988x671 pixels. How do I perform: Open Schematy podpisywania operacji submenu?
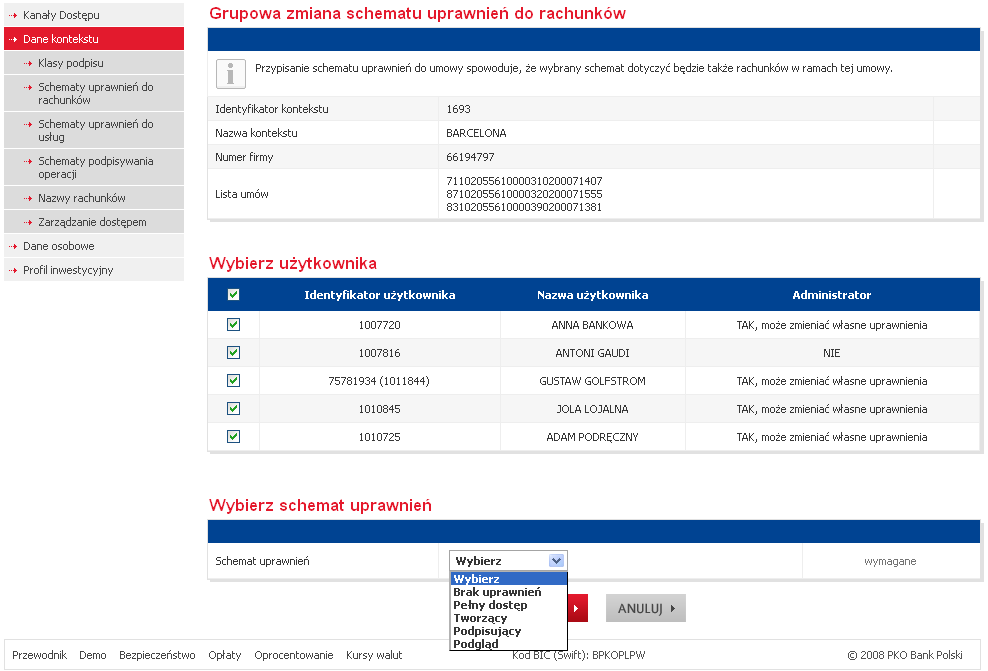point(94,167)
